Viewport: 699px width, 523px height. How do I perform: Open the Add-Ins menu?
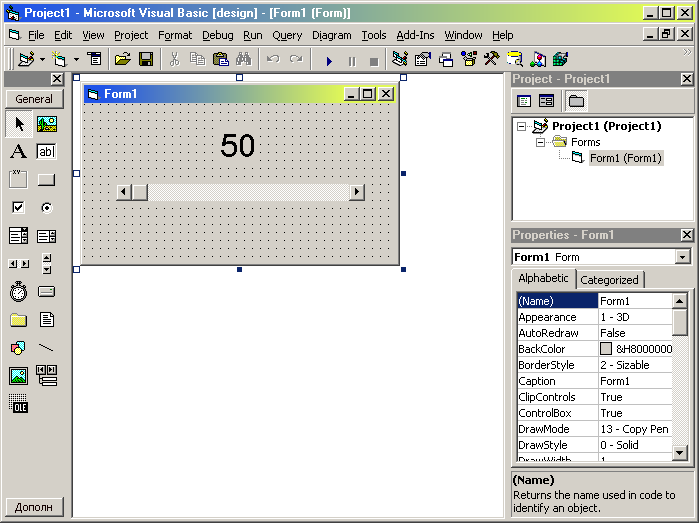tap(415, 35)
